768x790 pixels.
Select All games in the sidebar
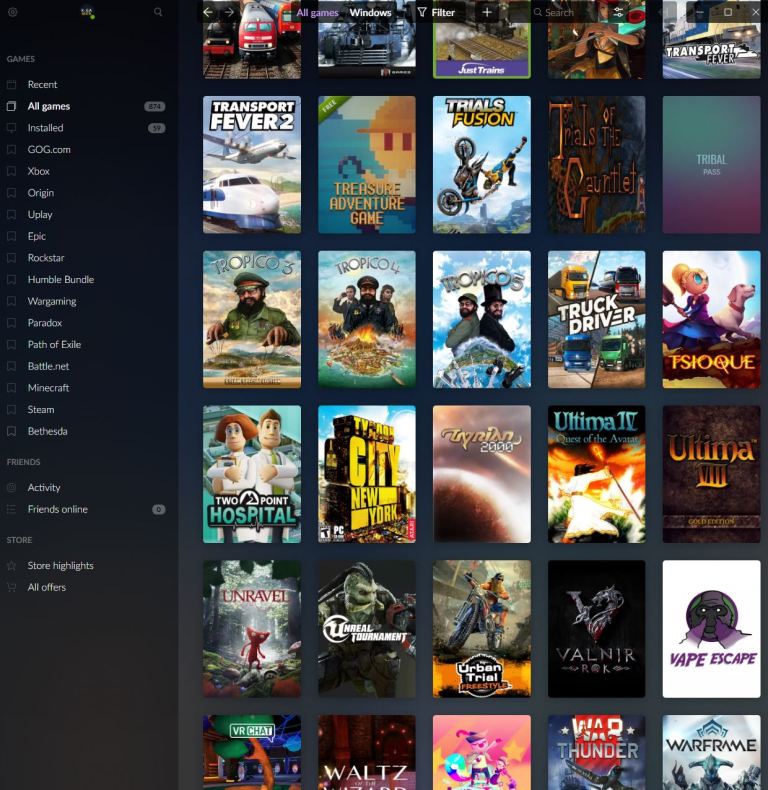[x=49, y=106]
